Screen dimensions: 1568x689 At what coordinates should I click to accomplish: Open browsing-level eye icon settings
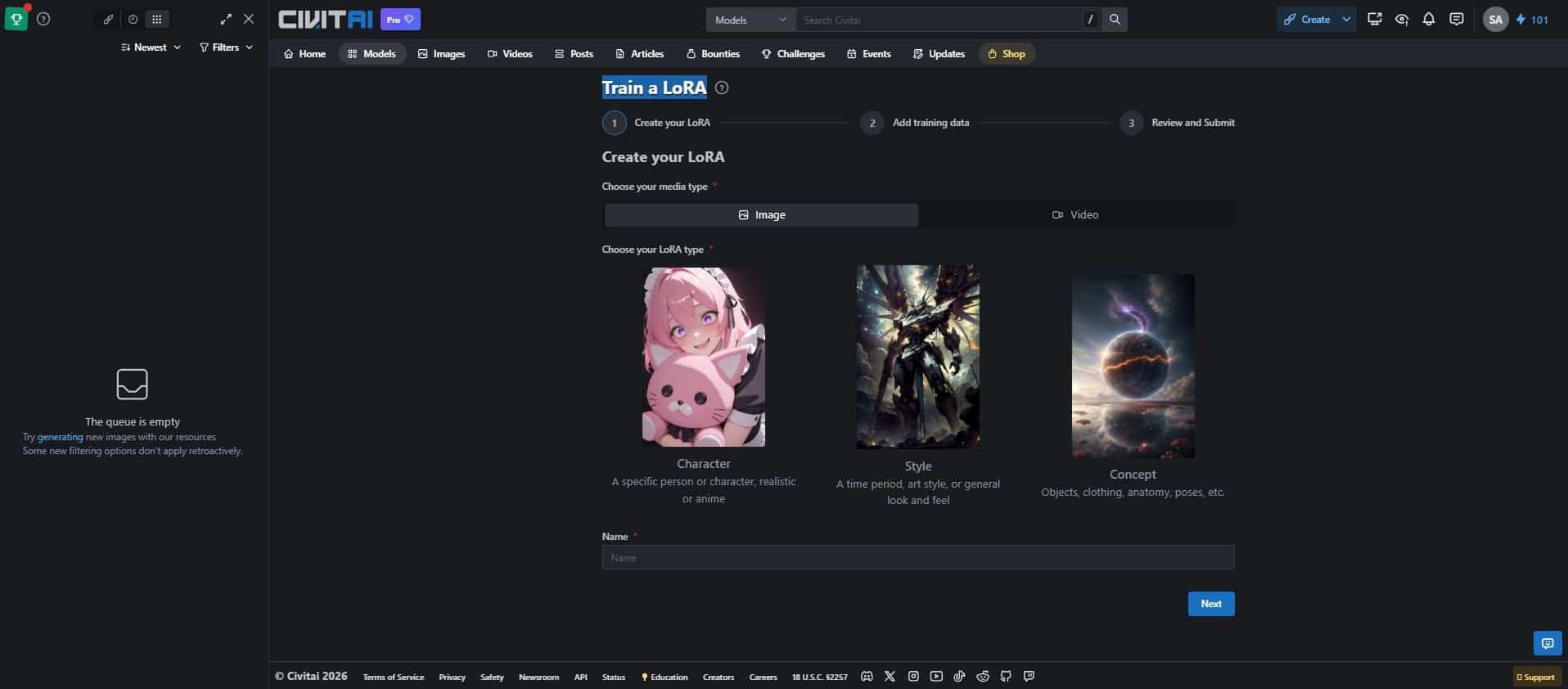click(1402, 20)
